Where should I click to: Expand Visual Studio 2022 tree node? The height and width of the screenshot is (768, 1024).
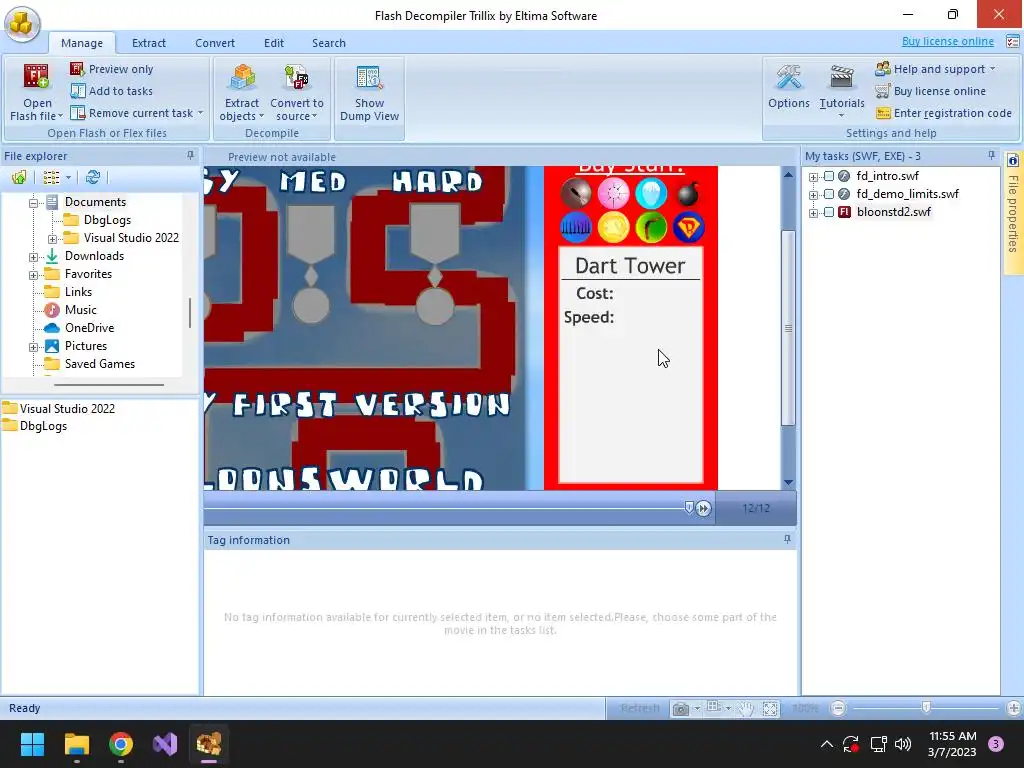pos(52,239)
